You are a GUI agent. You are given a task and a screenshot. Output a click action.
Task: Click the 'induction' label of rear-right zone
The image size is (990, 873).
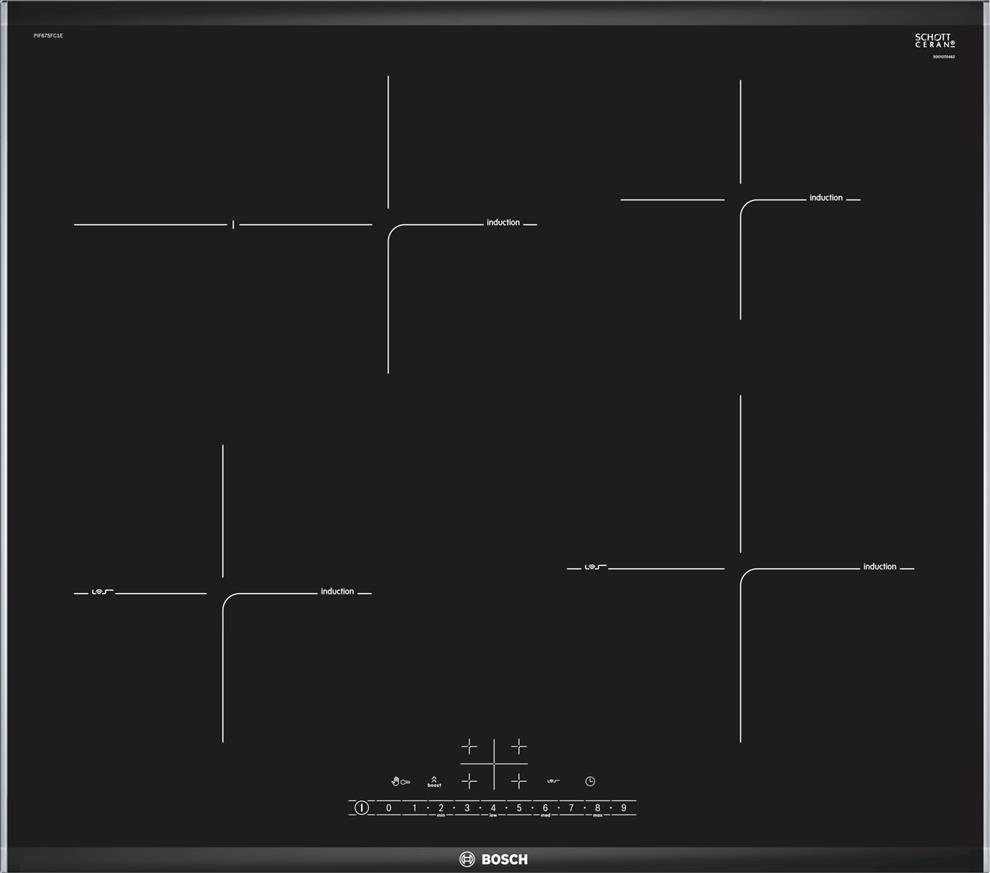click(x=826, y=198)
